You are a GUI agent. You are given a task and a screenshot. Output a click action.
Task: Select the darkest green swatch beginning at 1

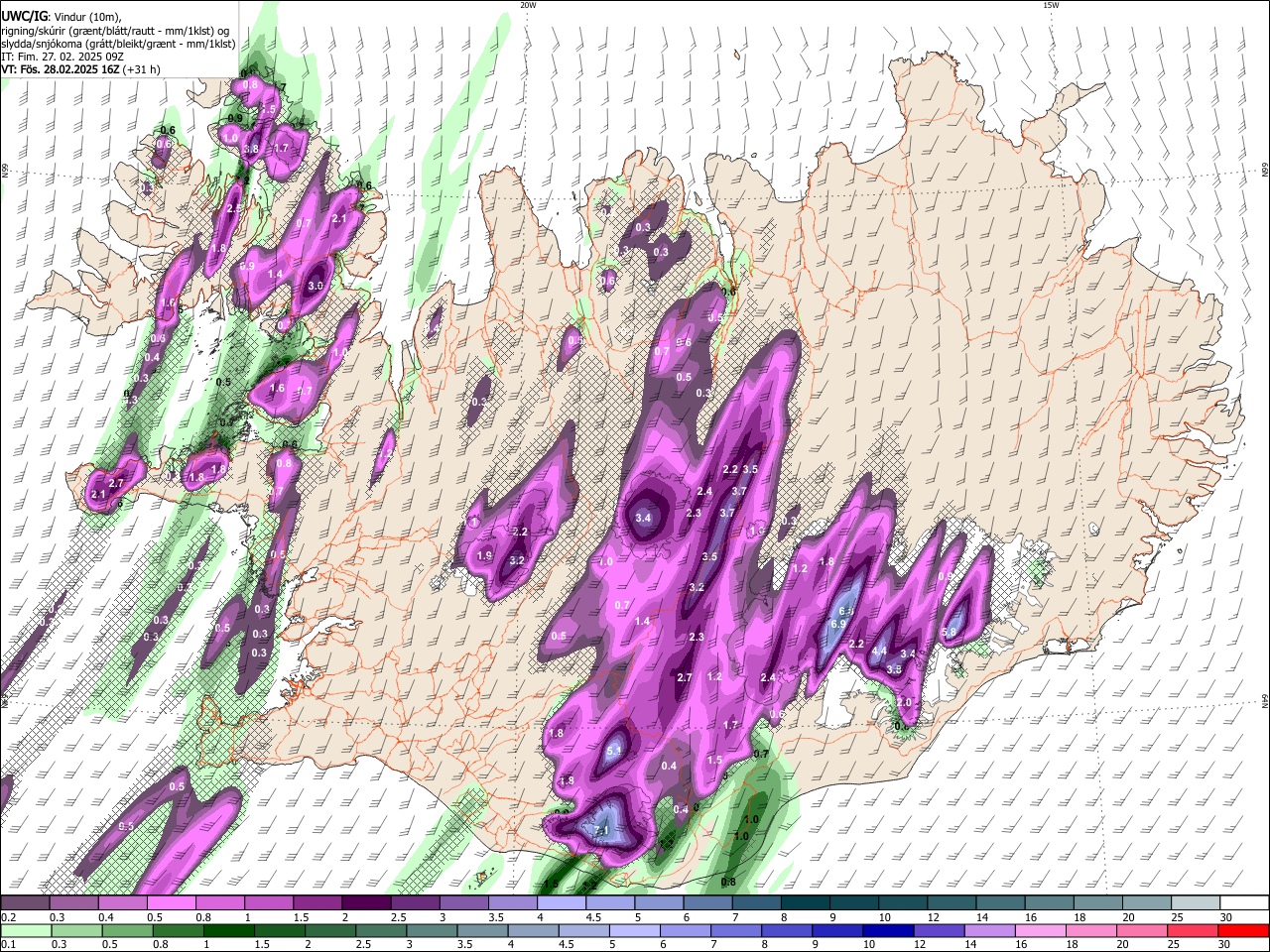pos(228,930)
